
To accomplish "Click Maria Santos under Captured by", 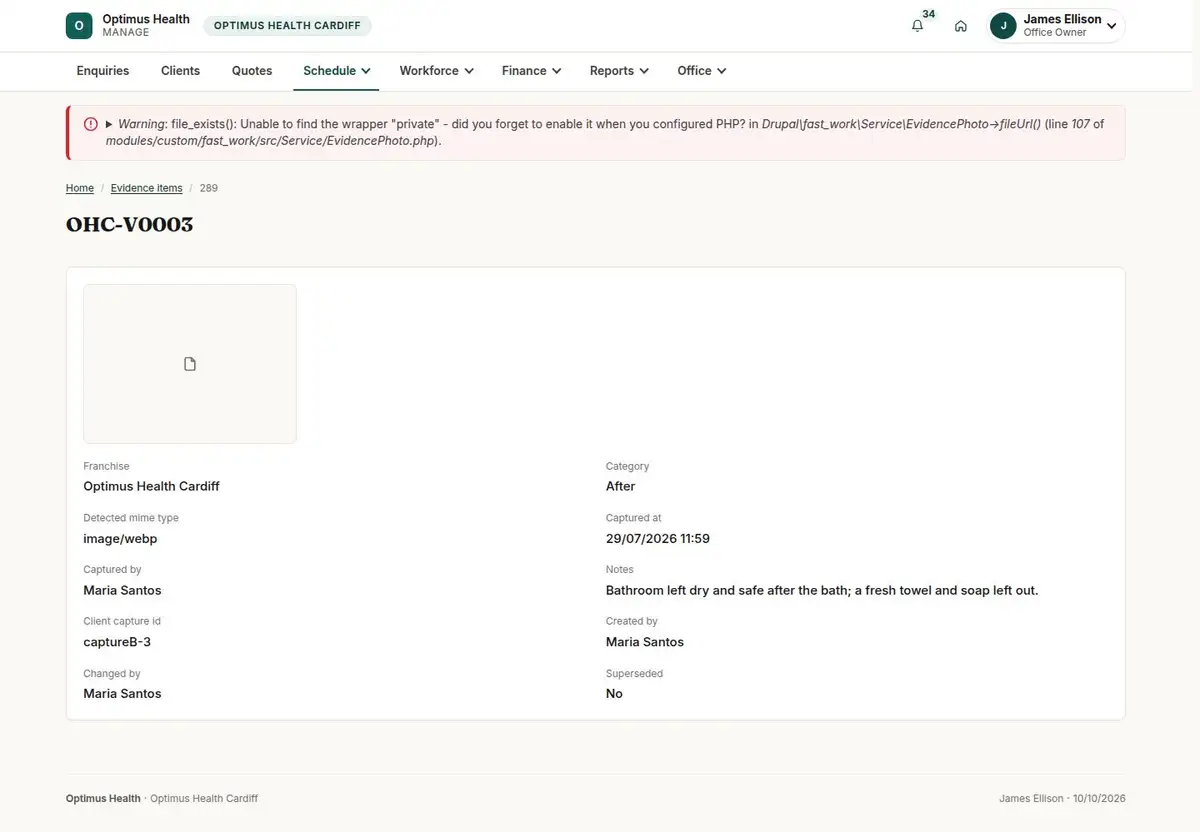I will 122,590.
